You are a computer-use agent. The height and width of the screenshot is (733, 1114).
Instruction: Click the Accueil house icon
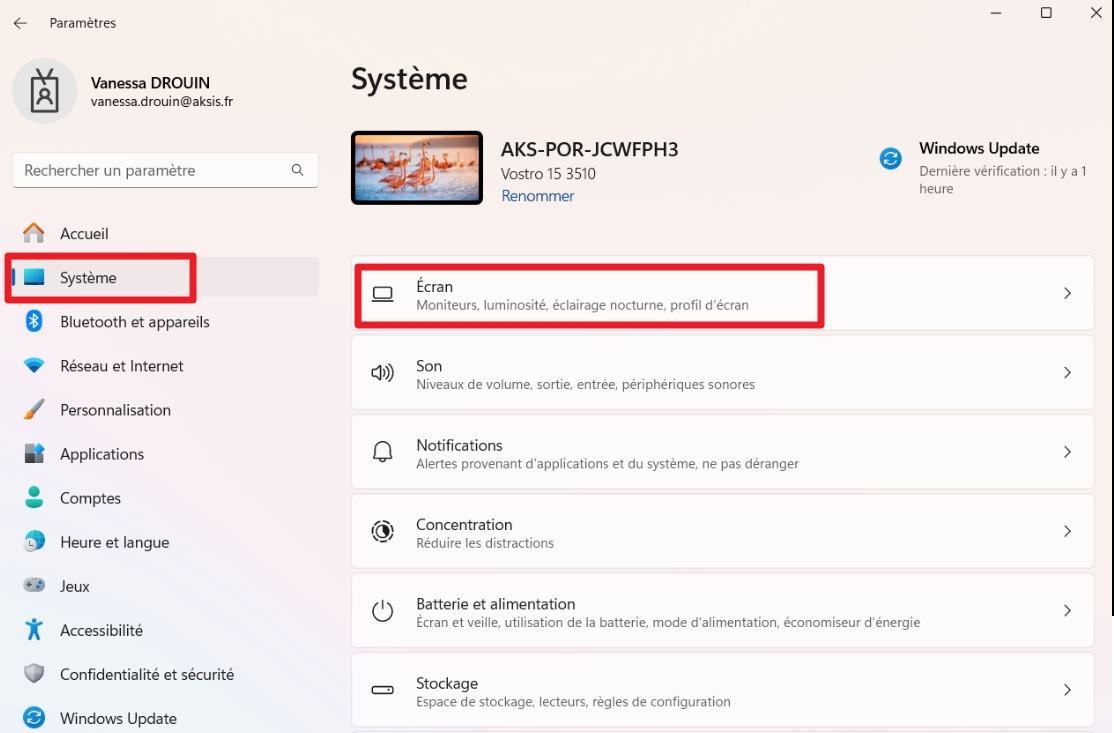click(x=33, y=233)
